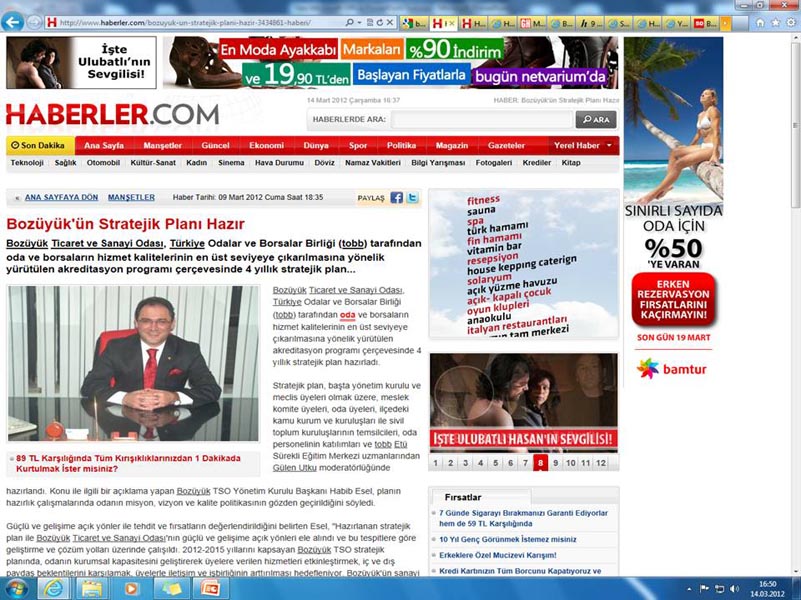The height and width of the screenshot is (600, 801).
Task: Open the address bar search magnifier
Action: [x=349, y=22]
